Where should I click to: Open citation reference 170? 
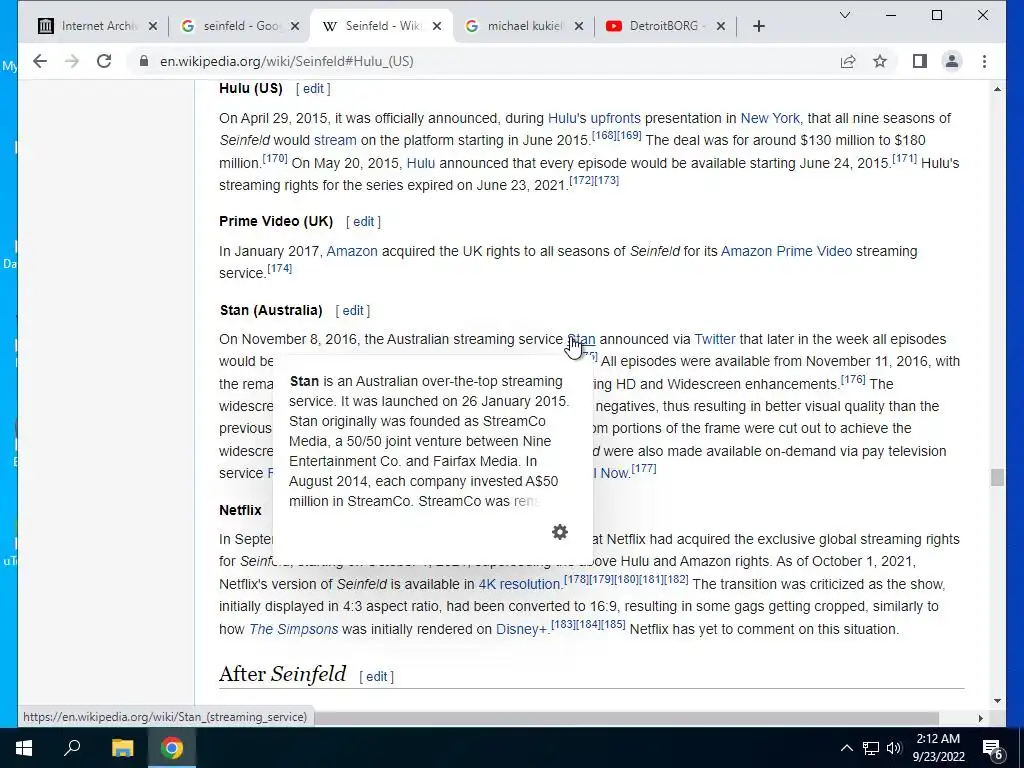point(275,158)
